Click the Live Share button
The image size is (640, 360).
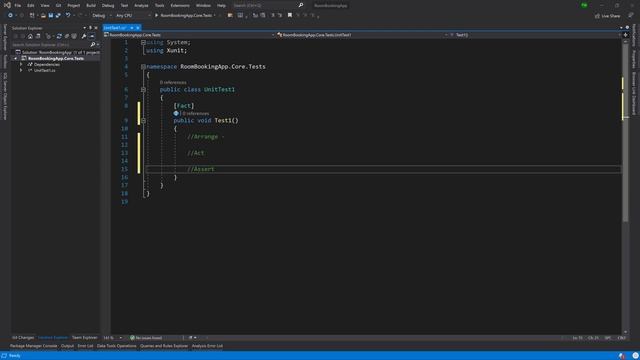(x=607, y=16)
